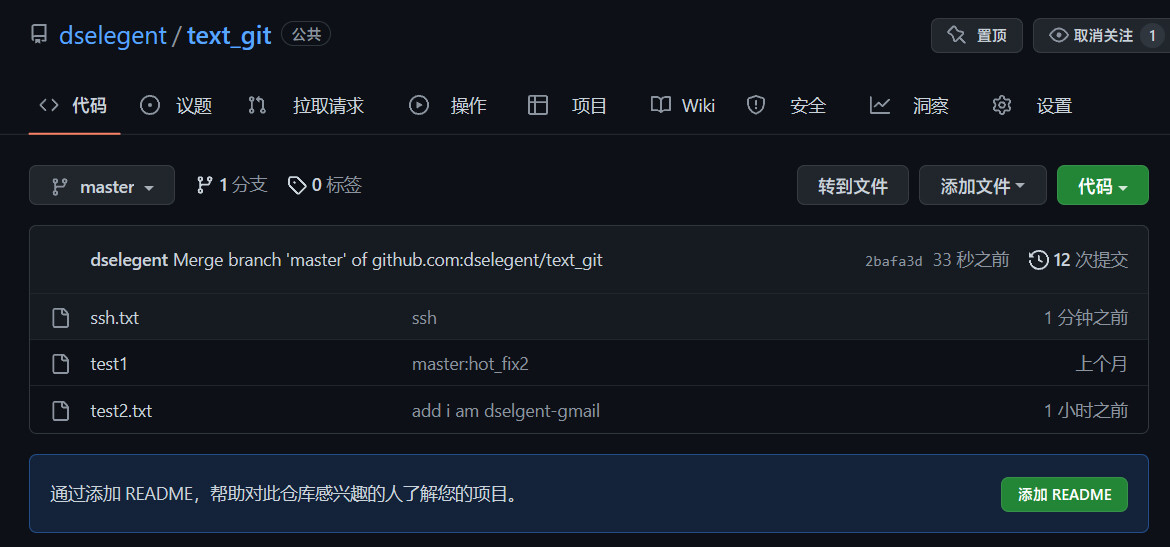Open the test2.txt file
Screen dimensions: 1170x547
pos(121,410)
